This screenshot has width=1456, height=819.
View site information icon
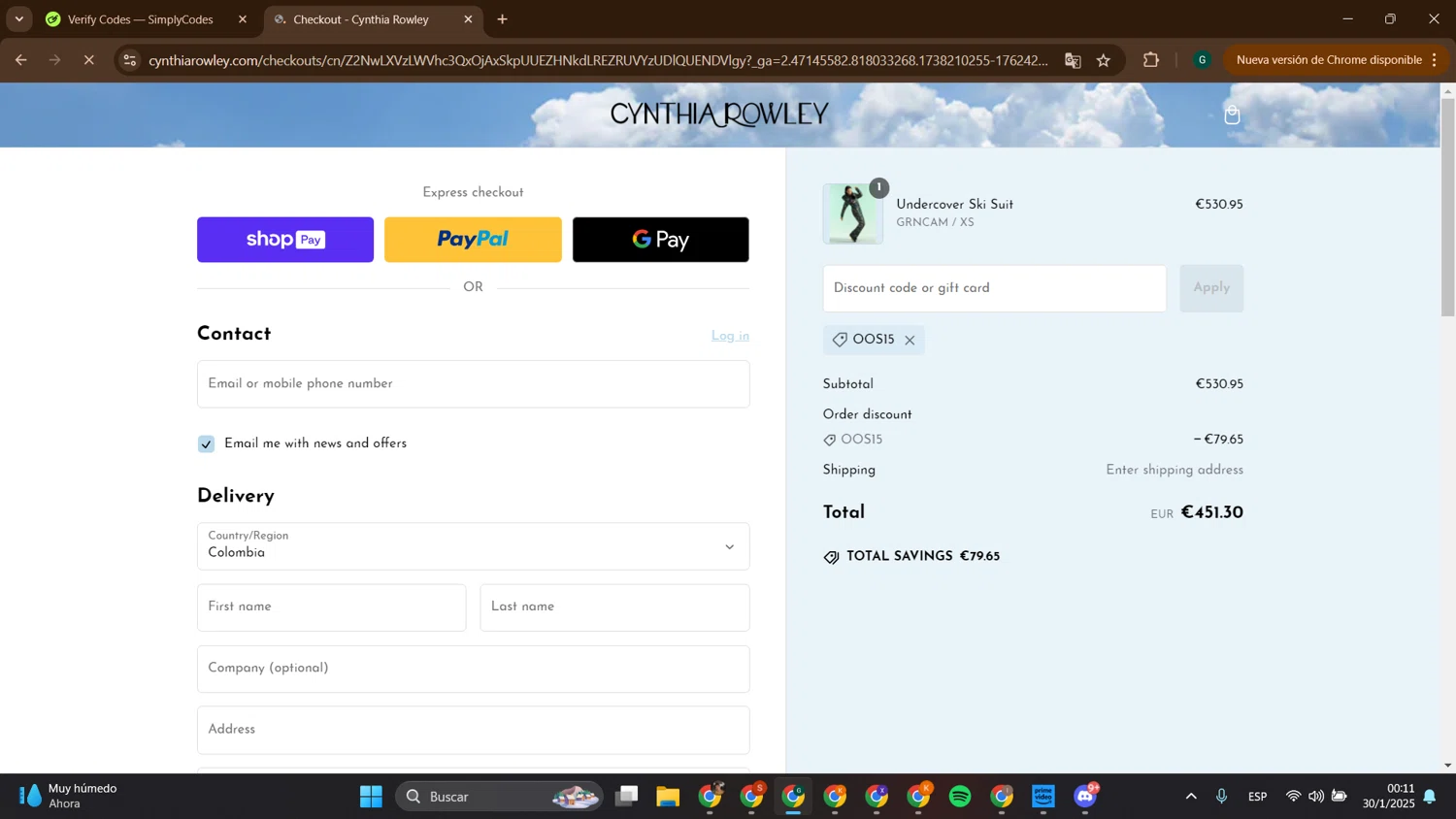(129, 60)
